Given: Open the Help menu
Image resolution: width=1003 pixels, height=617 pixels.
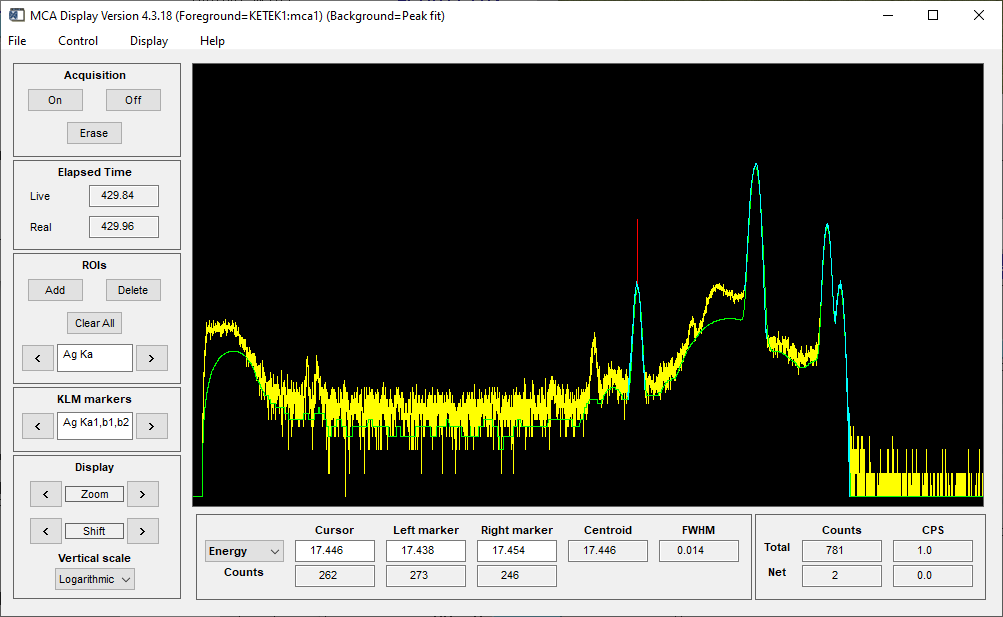Looking at the screenshot, I should point(212,41).
